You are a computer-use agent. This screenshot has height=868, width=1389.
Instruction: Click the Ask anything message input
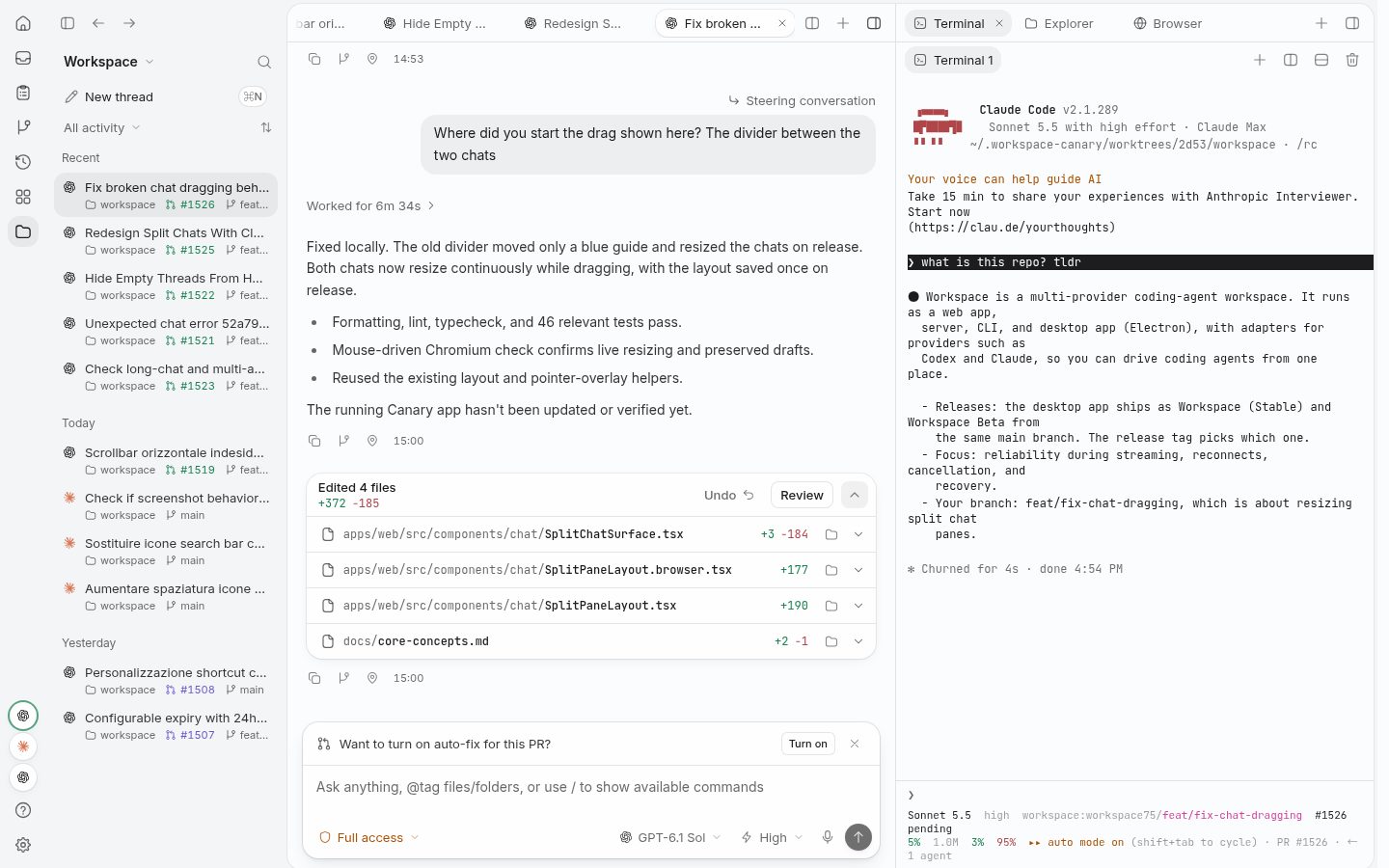(590, 787)
